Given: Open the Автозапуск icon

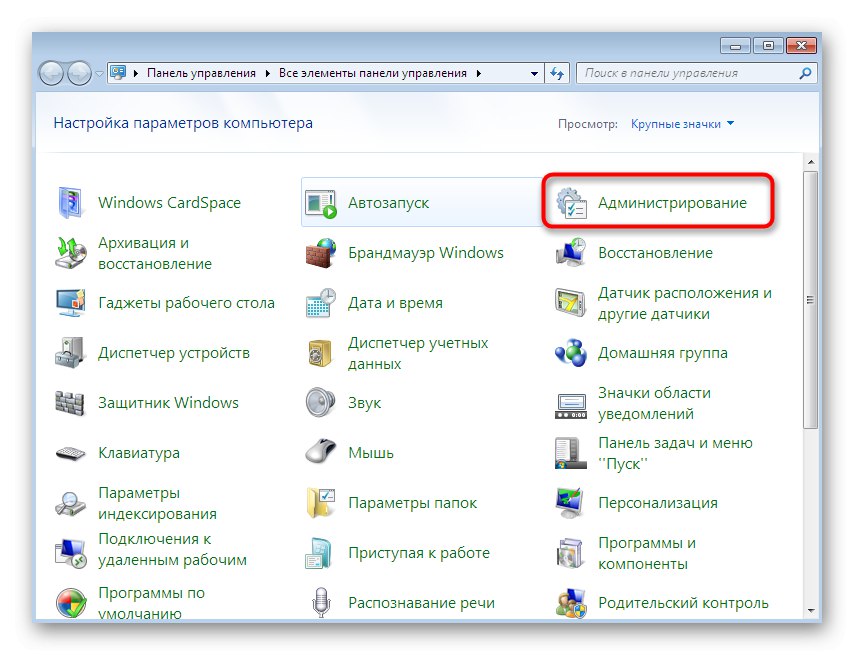Looking at the screenshot, I should click(x=320, y=203).
